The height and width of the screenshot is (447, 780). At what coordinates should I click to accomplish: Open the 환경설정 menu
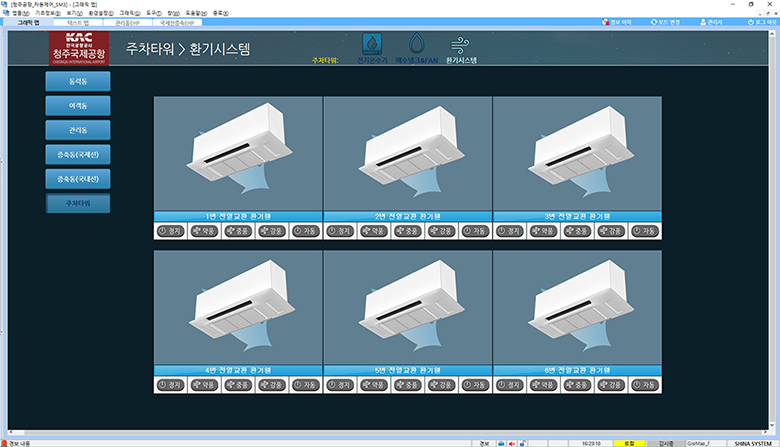(x=101, y=13)
